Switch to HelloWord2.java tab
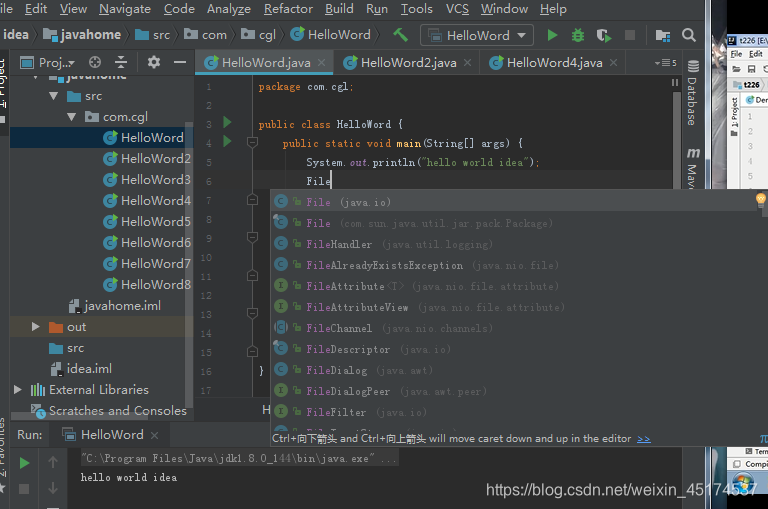This screenshot has width=768, height=509. [408, 63]
